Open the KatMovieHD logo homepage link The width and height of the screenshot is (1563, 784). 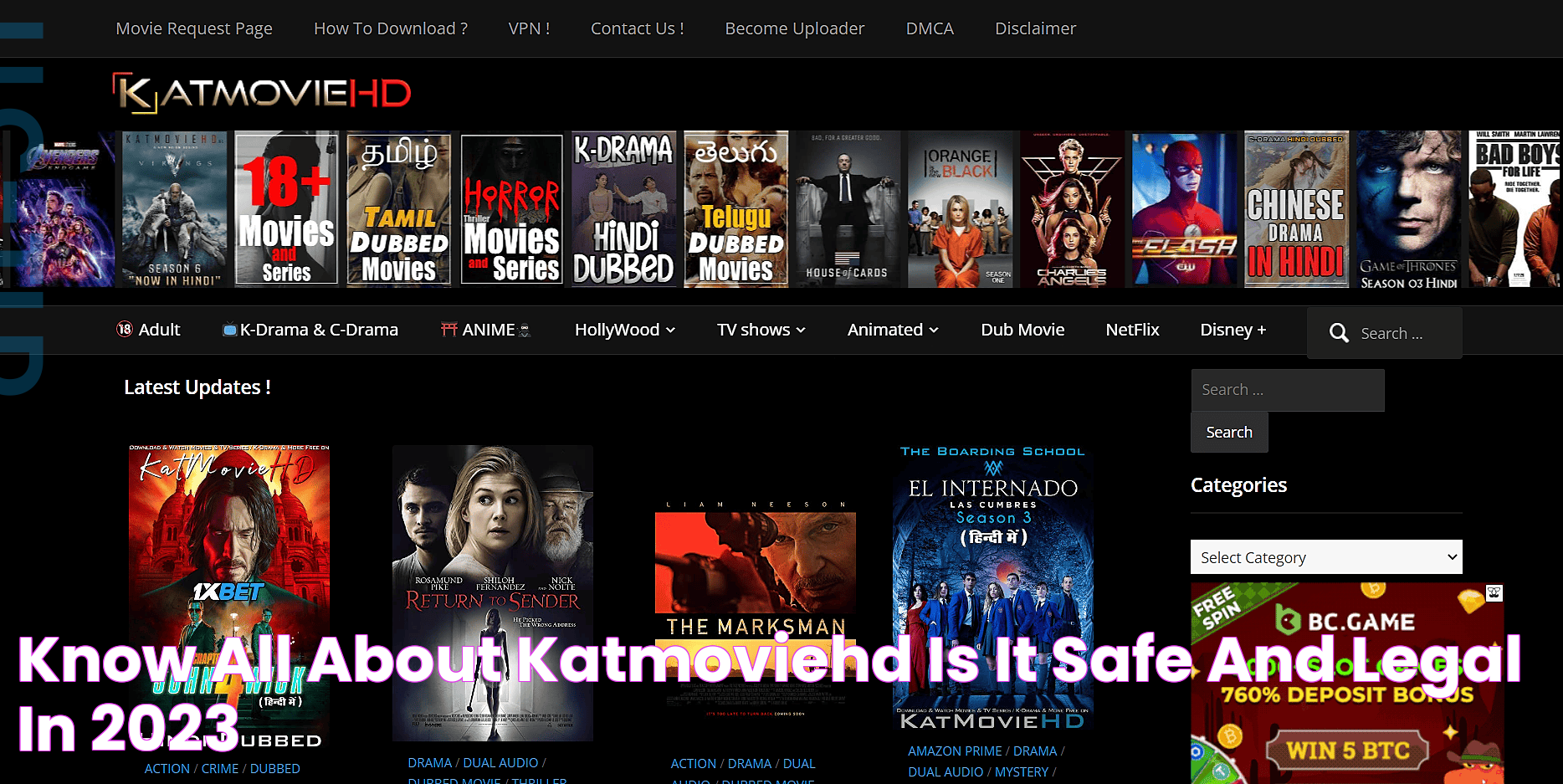(x=262, y=93)
